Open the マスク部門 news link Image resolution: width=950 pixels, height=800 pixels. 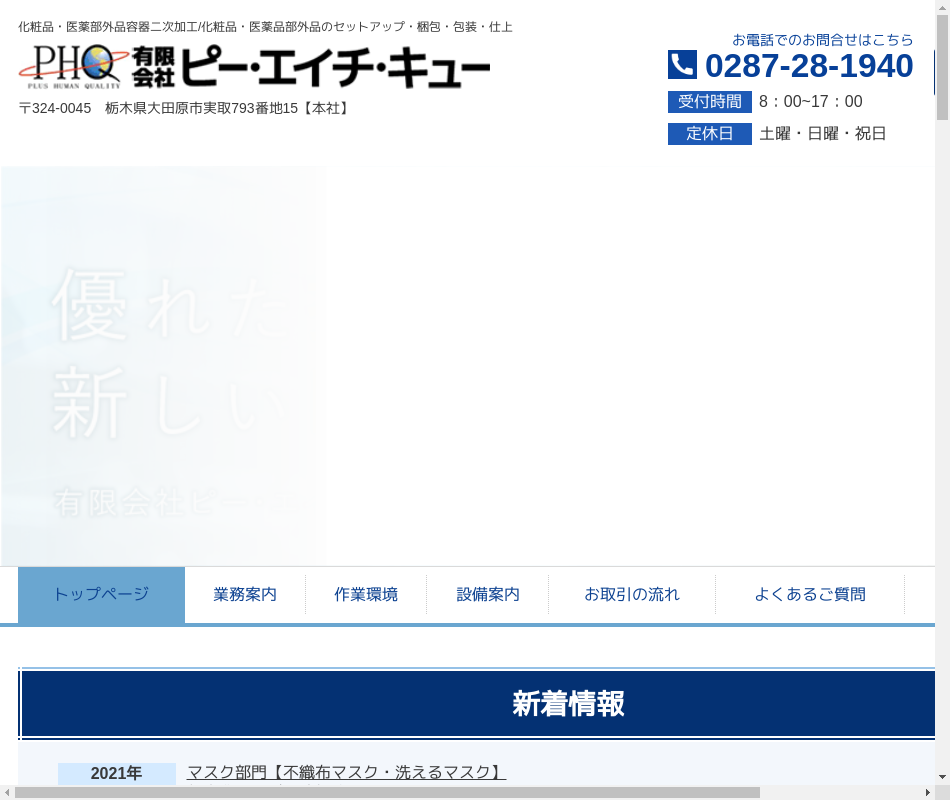point(346,772)
